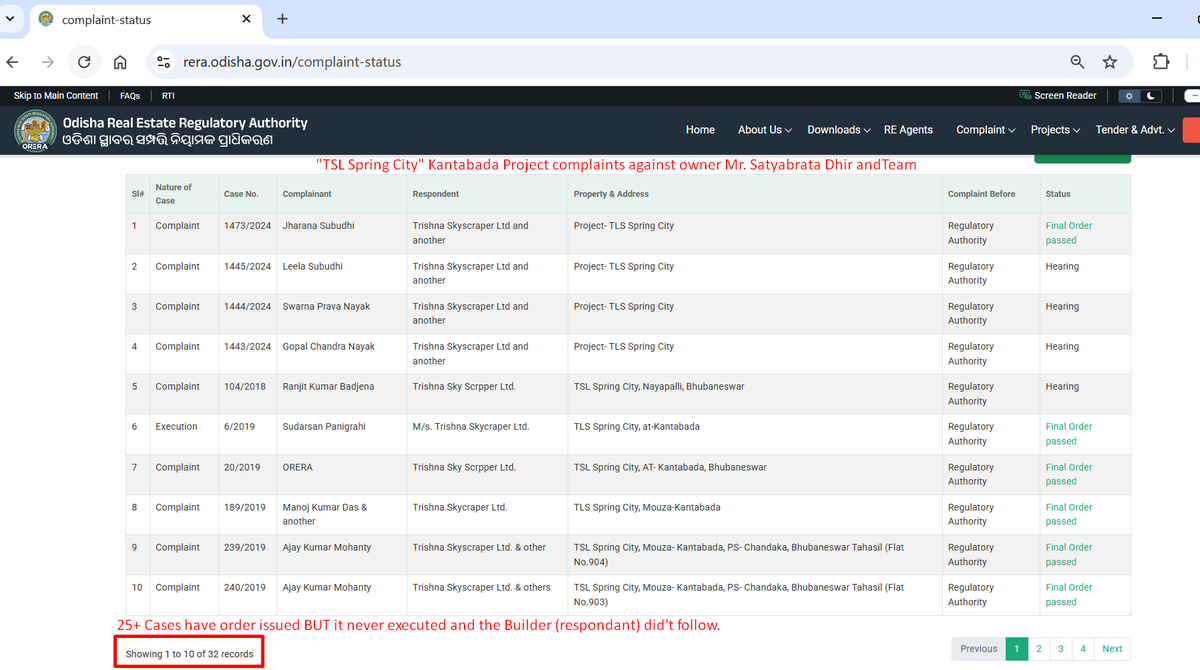Image resolution: width=1200 pixels, height=670 pixels.
Task: Open Final Order passed for case 20/2019
Action: point(1069,474)
